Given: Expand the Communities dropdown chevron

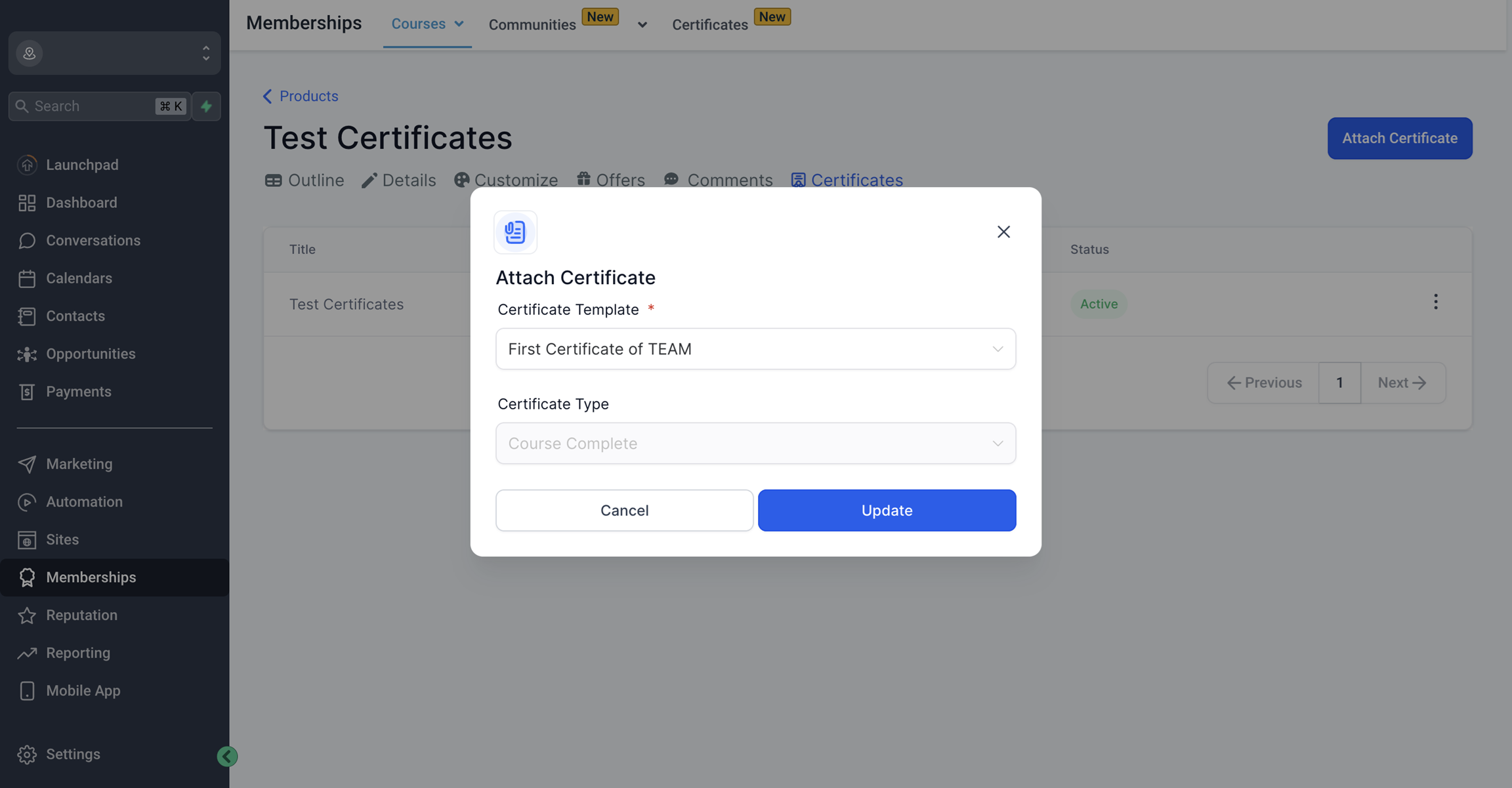Looking at the screenshot, I should pyautogui.click(x=642, y=25).
